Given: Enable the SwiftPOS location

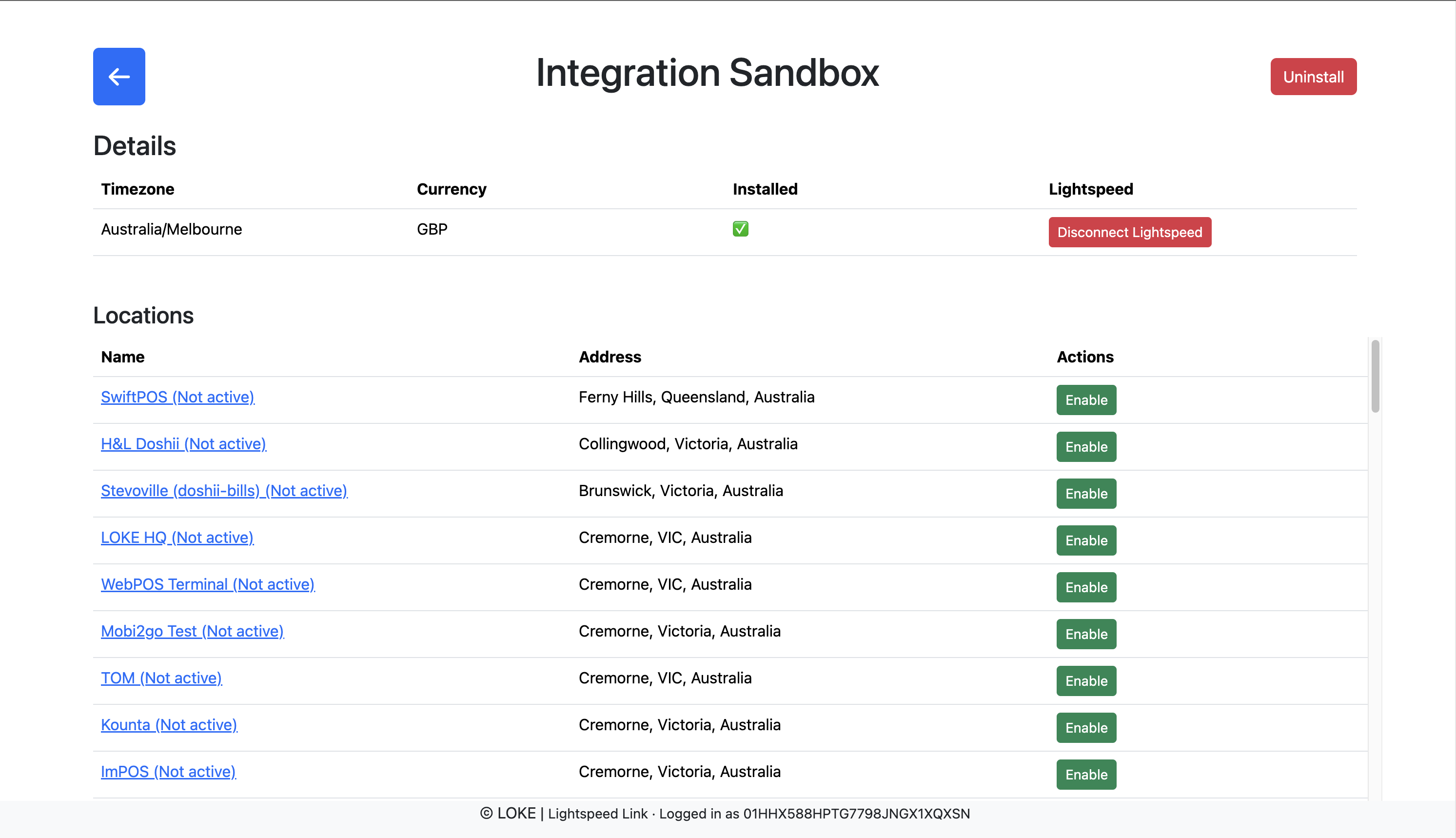Looking at the screenshot, I should point(1086,400).
